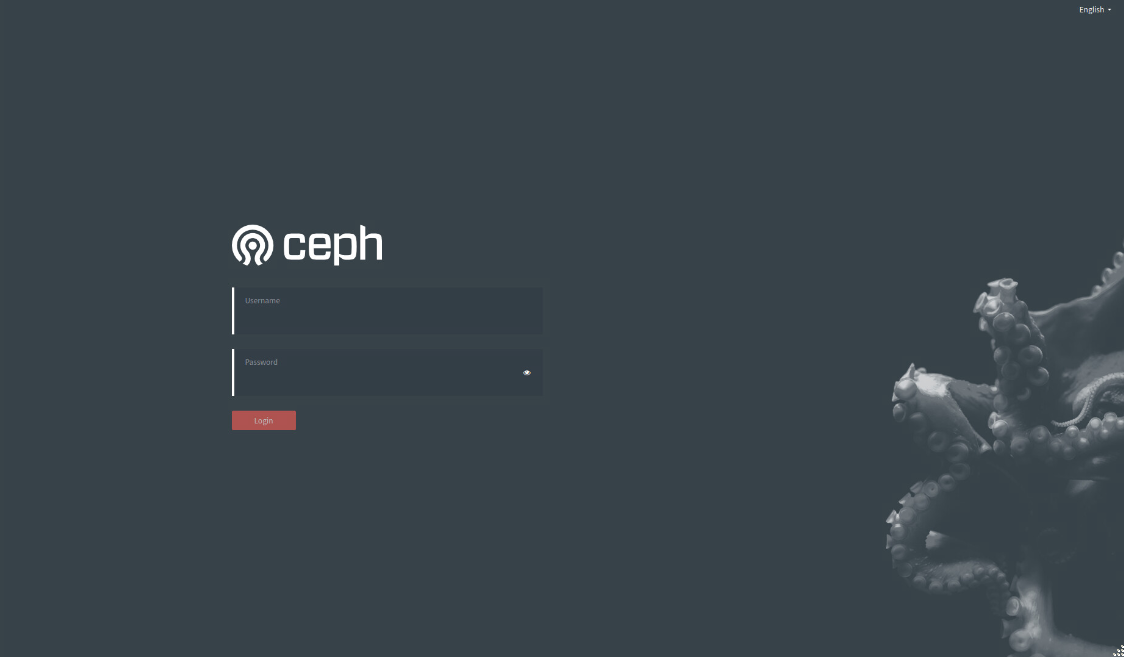Toggle password visibility with the eye icon

pyautogui.click(x=527, y=373)
